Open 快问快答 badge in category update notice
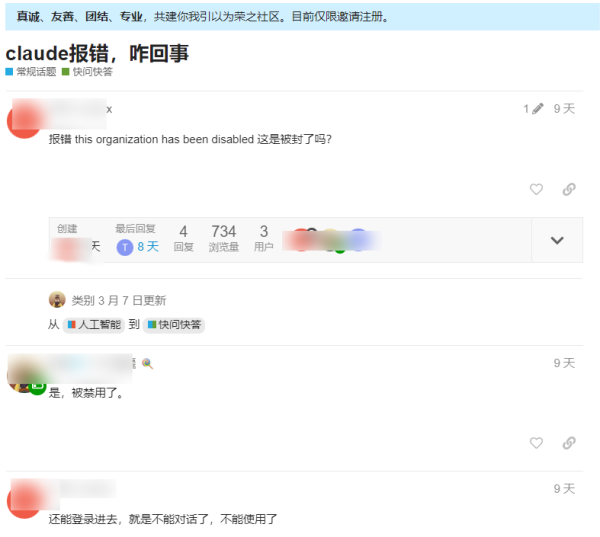600x537 pixels. pyautogui.click(x=174, y=325)
